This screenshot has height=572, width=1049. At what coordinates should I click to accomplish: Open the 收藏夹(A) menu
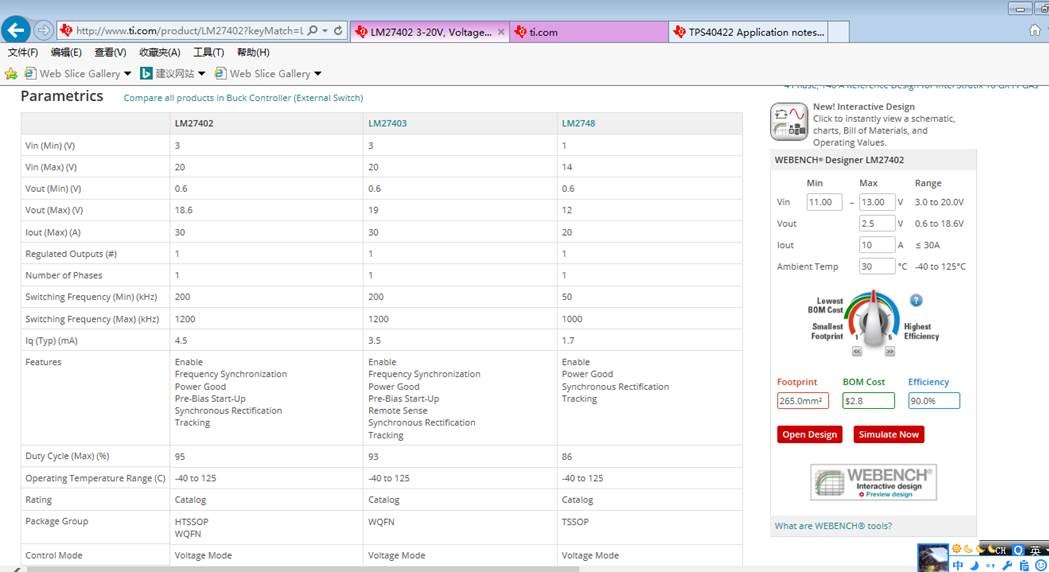(160, 52)
